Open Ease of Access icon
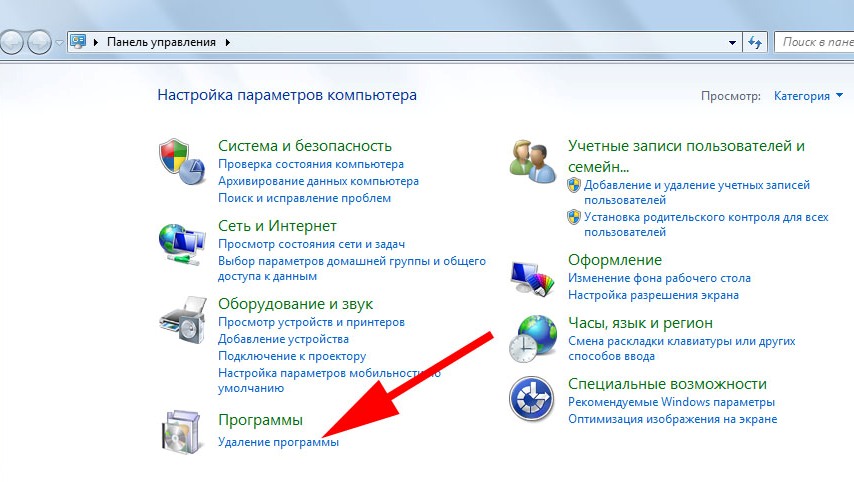 (x=532, y=399)
